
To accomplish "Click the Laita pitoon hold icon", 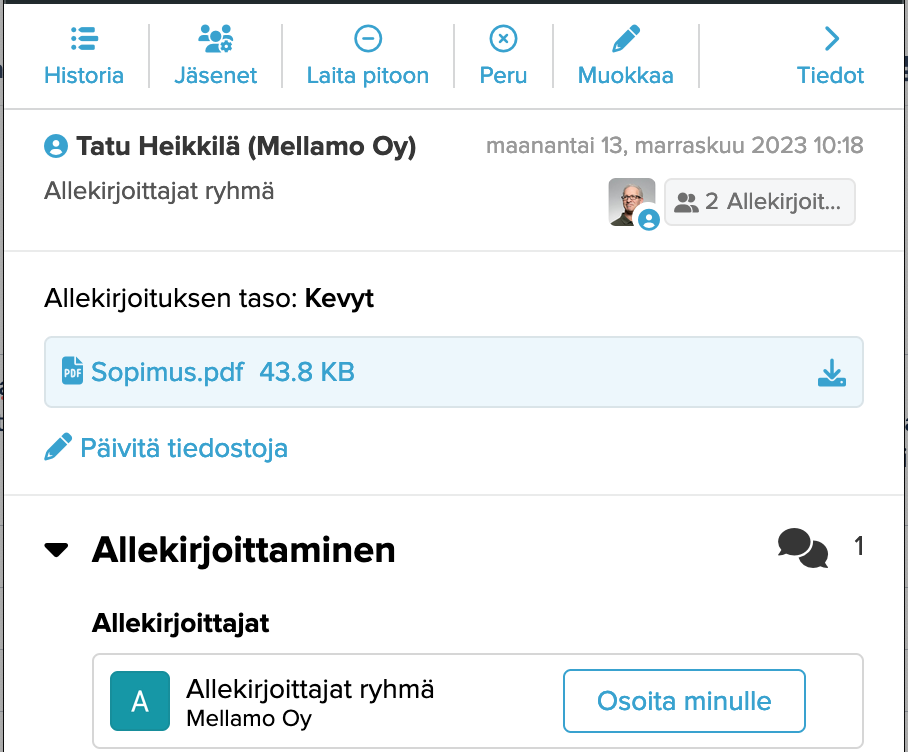I will (x=368, y=39).
